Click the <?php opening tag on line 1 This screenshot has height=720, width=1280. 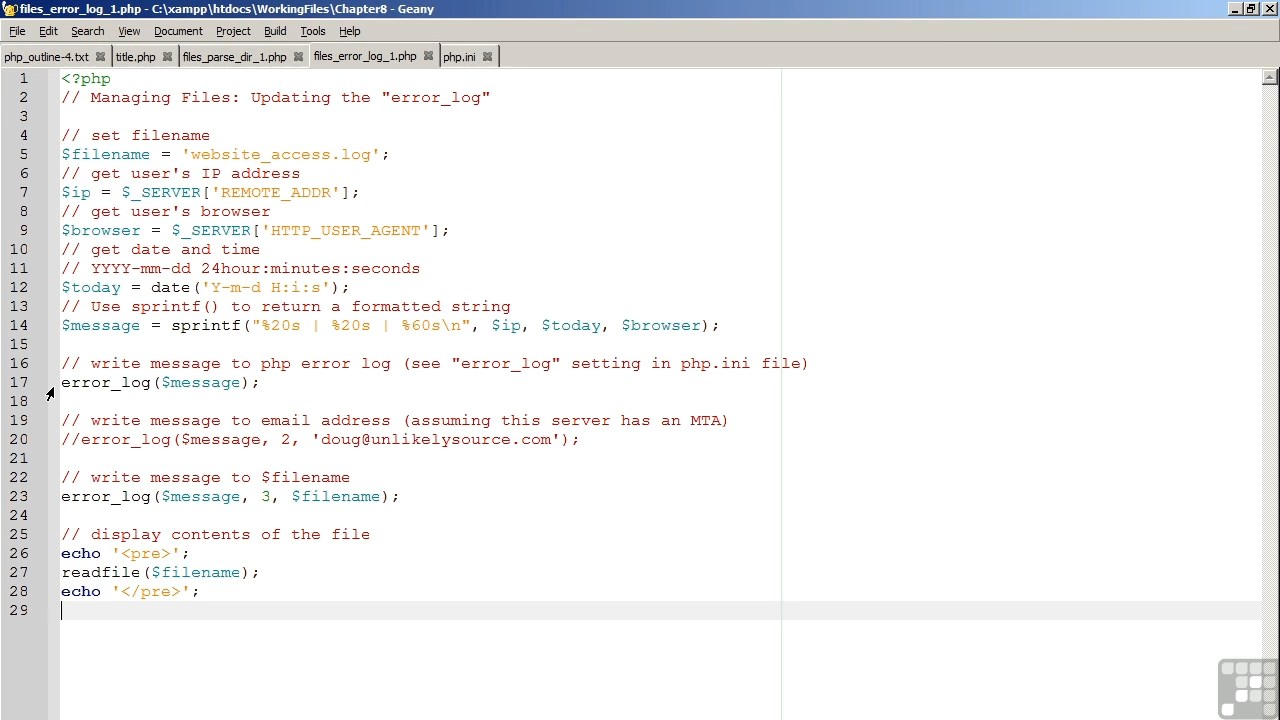pyautogui.click(x=86, y=78)
